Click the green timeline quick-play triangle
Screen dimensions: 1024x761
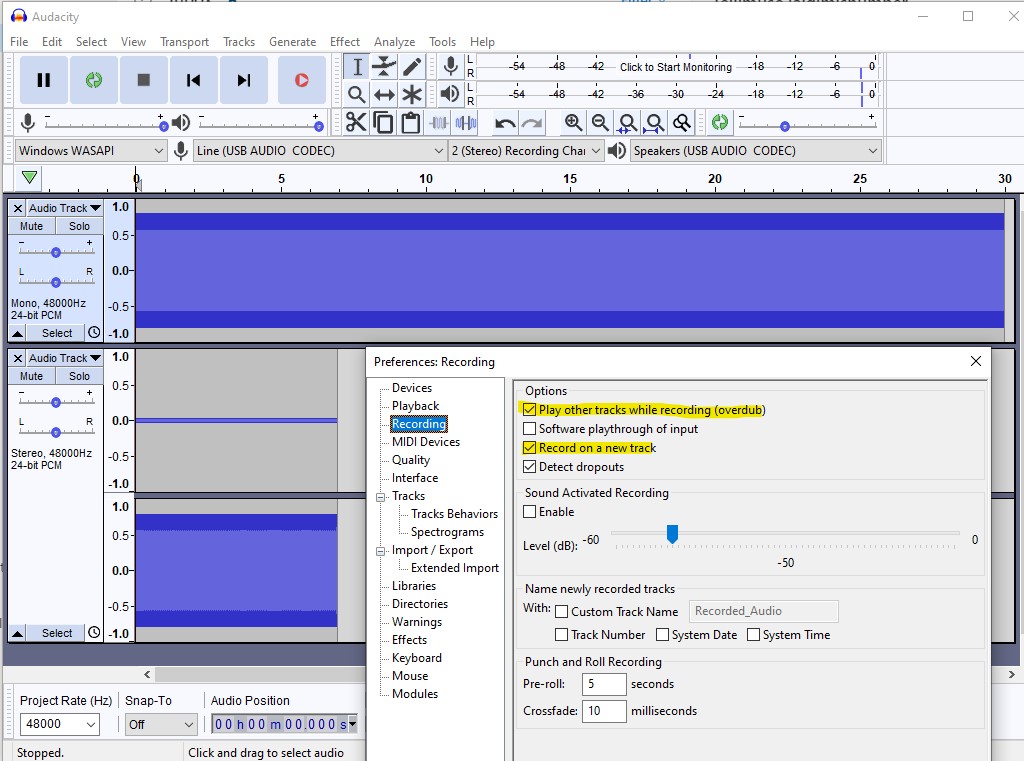(x=29, y=177)
